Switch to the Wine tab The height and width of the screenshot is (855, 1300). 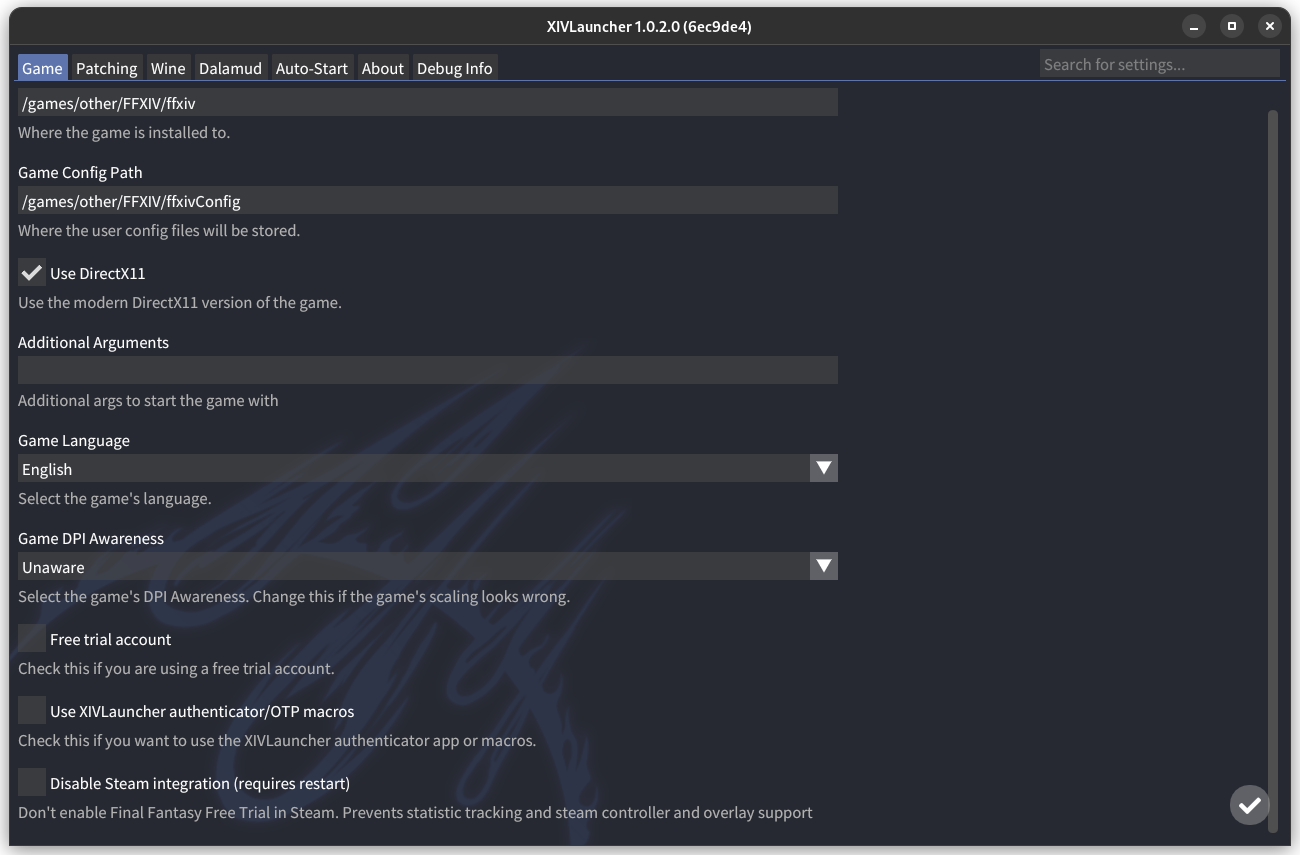pyautogui.click(x=167, y=67)
